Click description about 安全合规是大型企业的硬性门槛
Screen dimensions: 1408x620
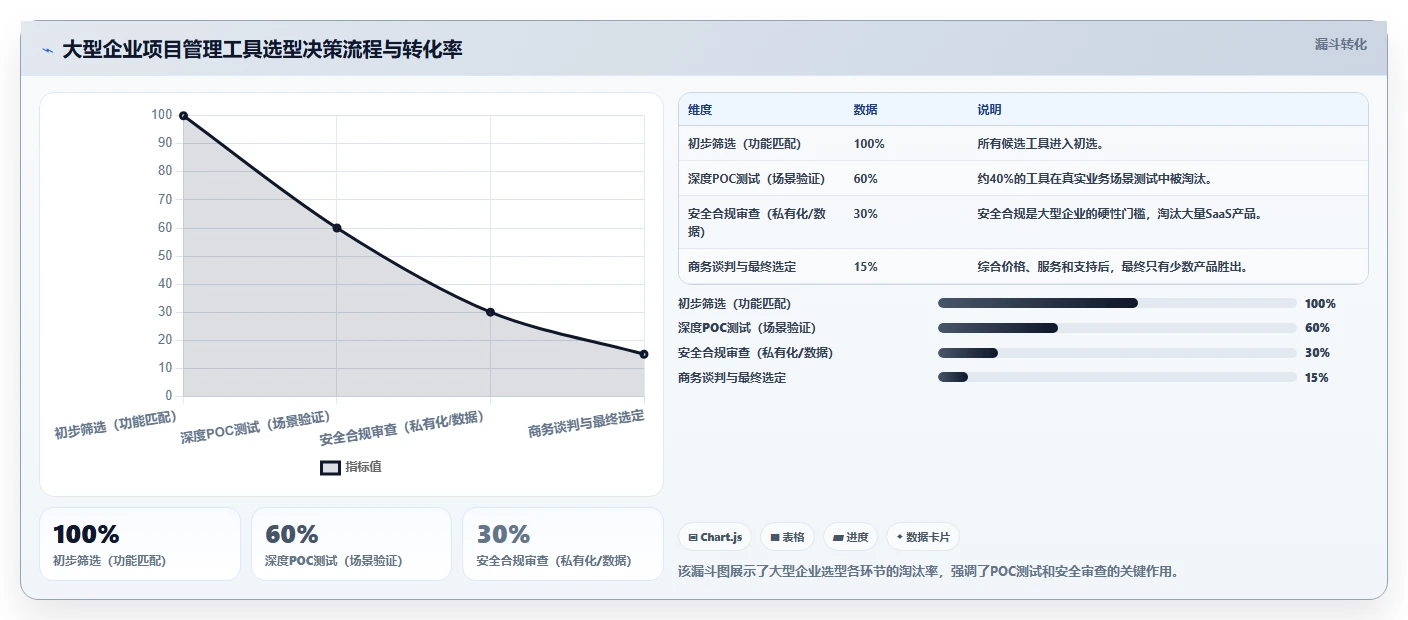1119,214
